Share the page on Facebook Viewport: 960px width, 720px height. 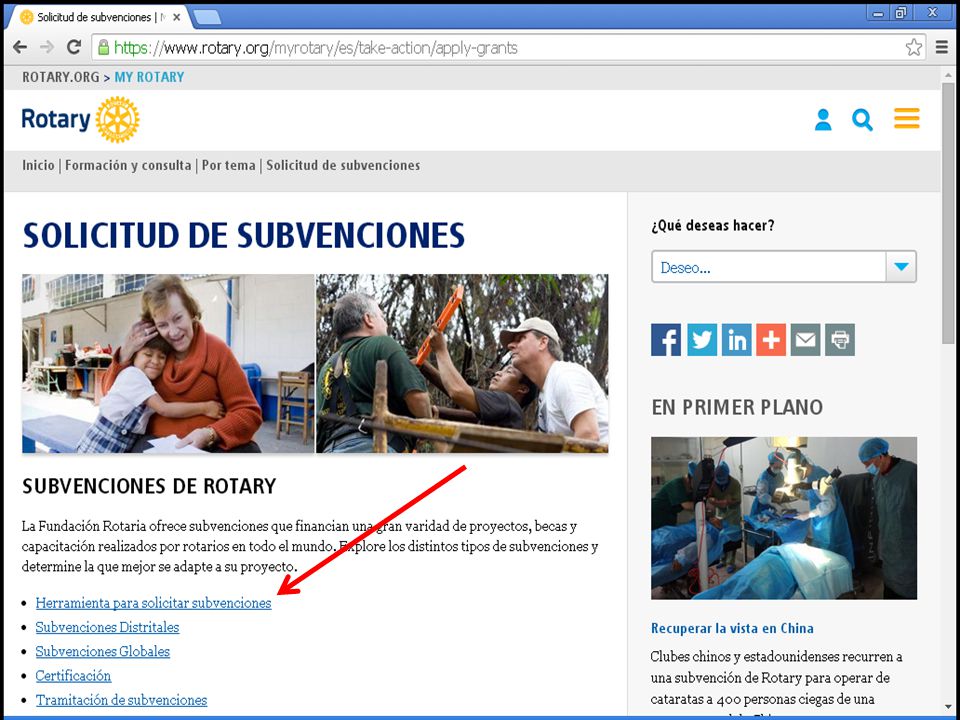click(666, 340)
